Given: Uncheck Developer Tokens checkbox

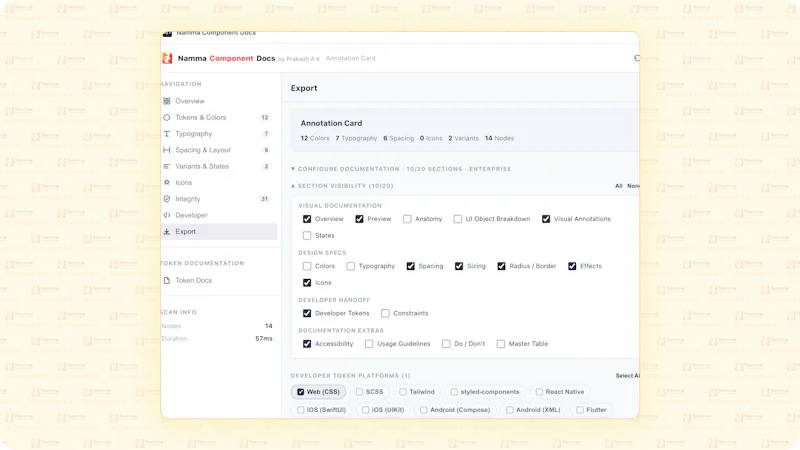Looking at the screenshot, I should tap(307, 313).
